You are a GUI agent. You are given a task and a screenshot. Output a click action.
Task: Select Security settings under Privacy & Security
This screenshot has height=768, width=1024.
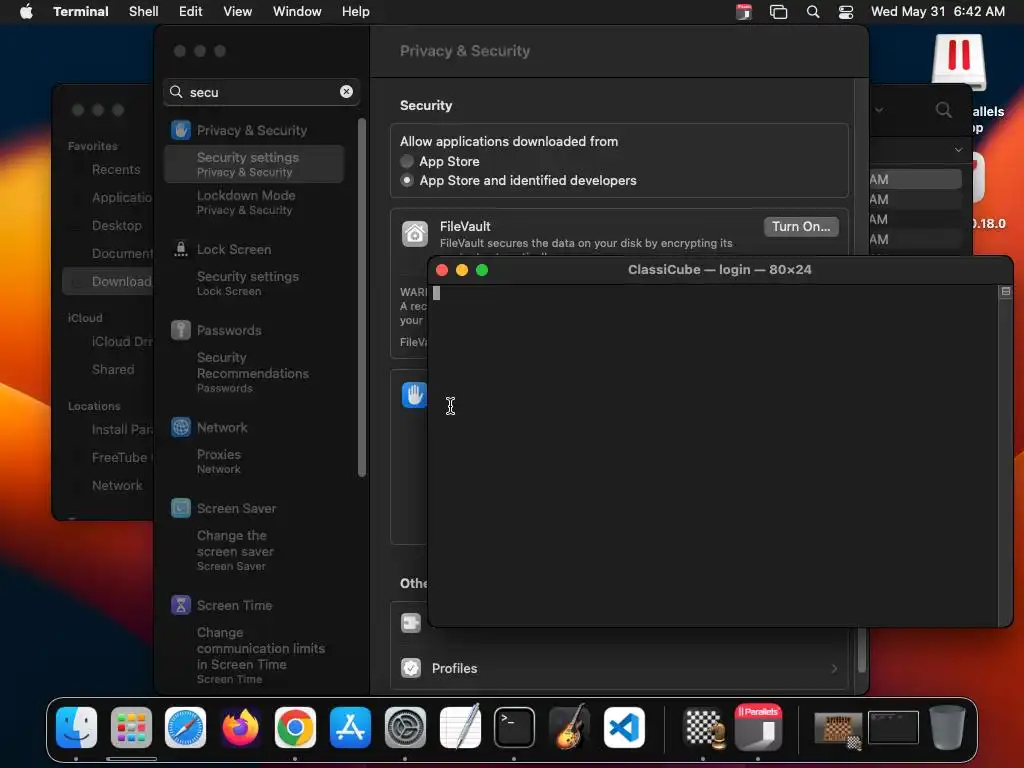pos(253,164)
